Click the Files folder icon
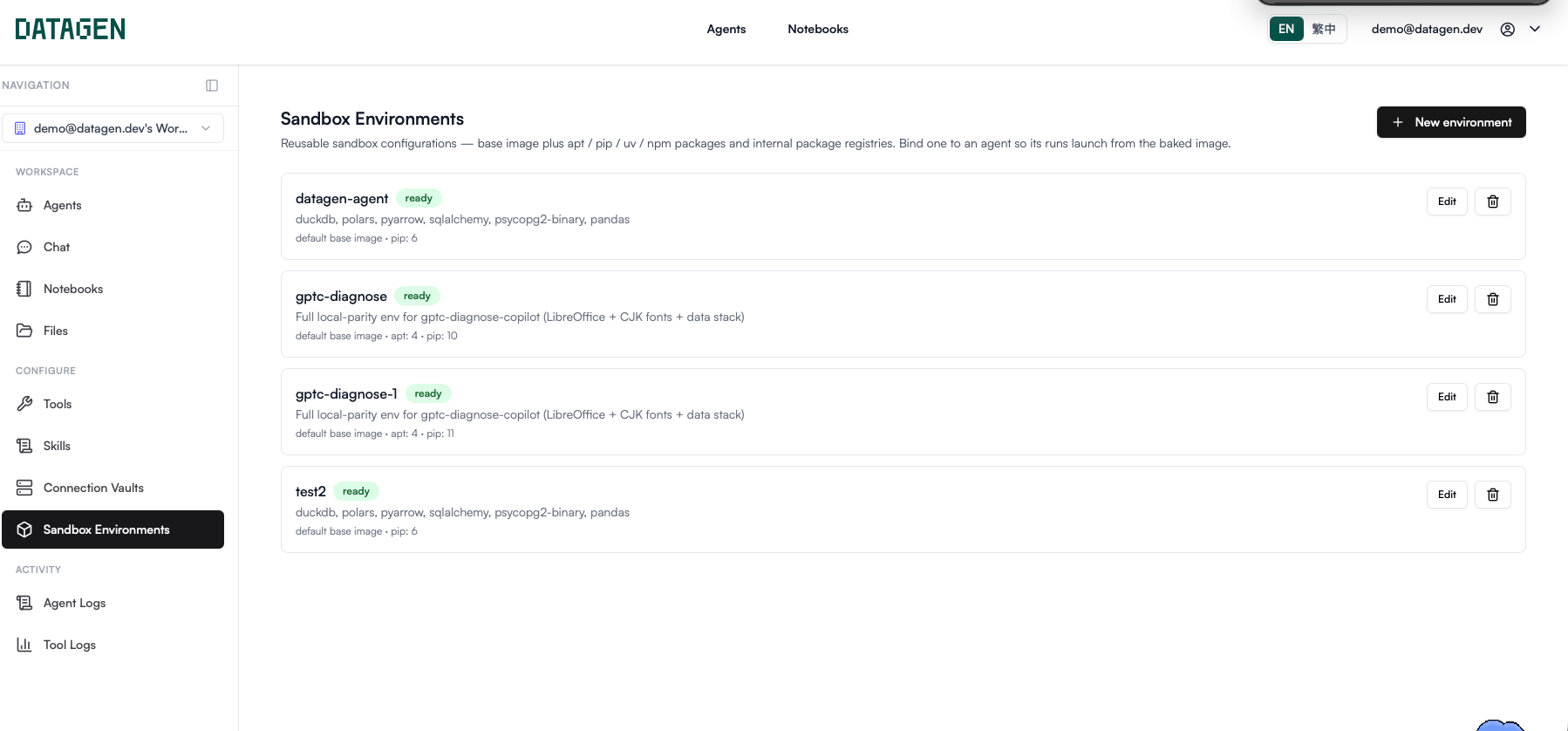This screenshot has height=731, width=1568. [24, 331]
